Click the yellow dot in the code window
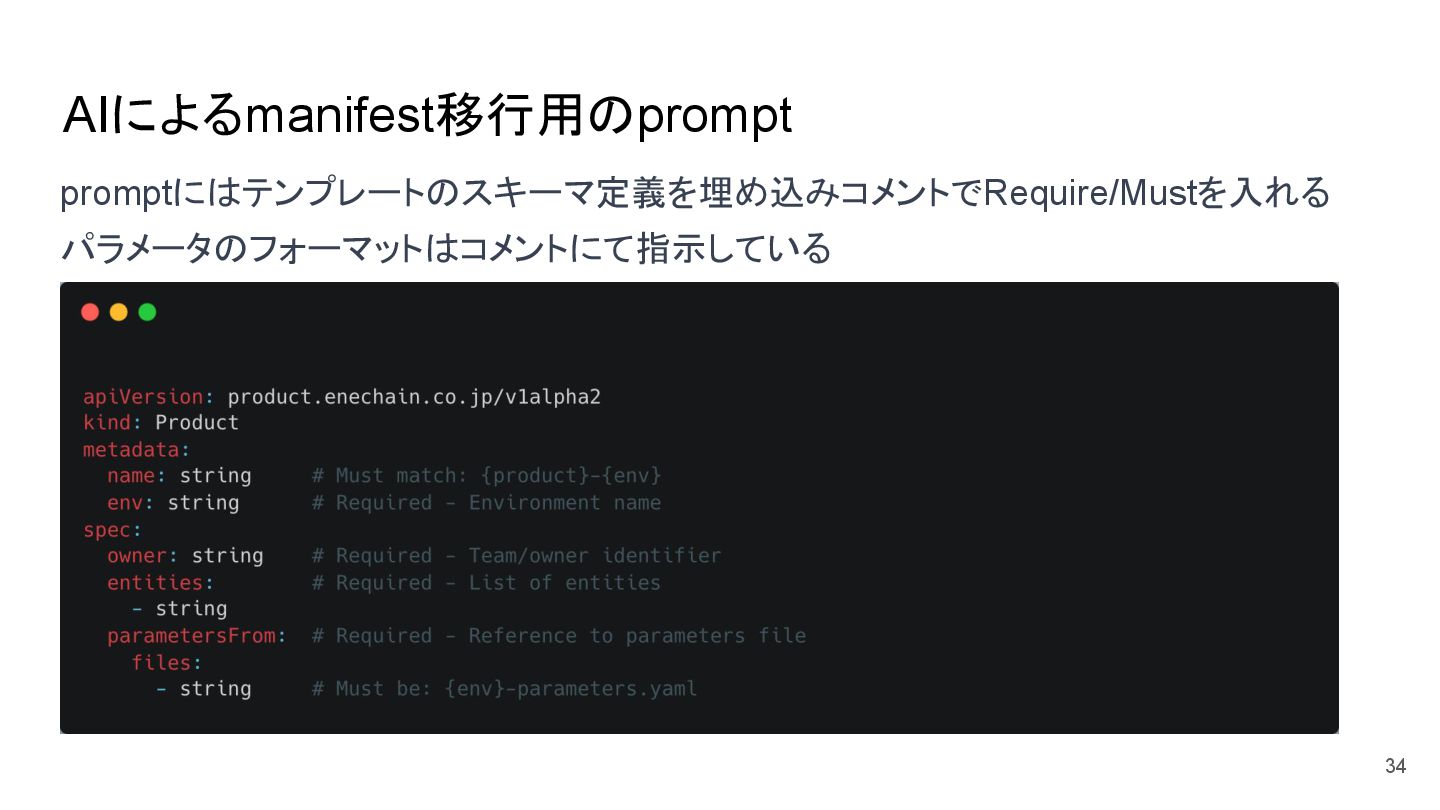 click(x=118, y=312)
